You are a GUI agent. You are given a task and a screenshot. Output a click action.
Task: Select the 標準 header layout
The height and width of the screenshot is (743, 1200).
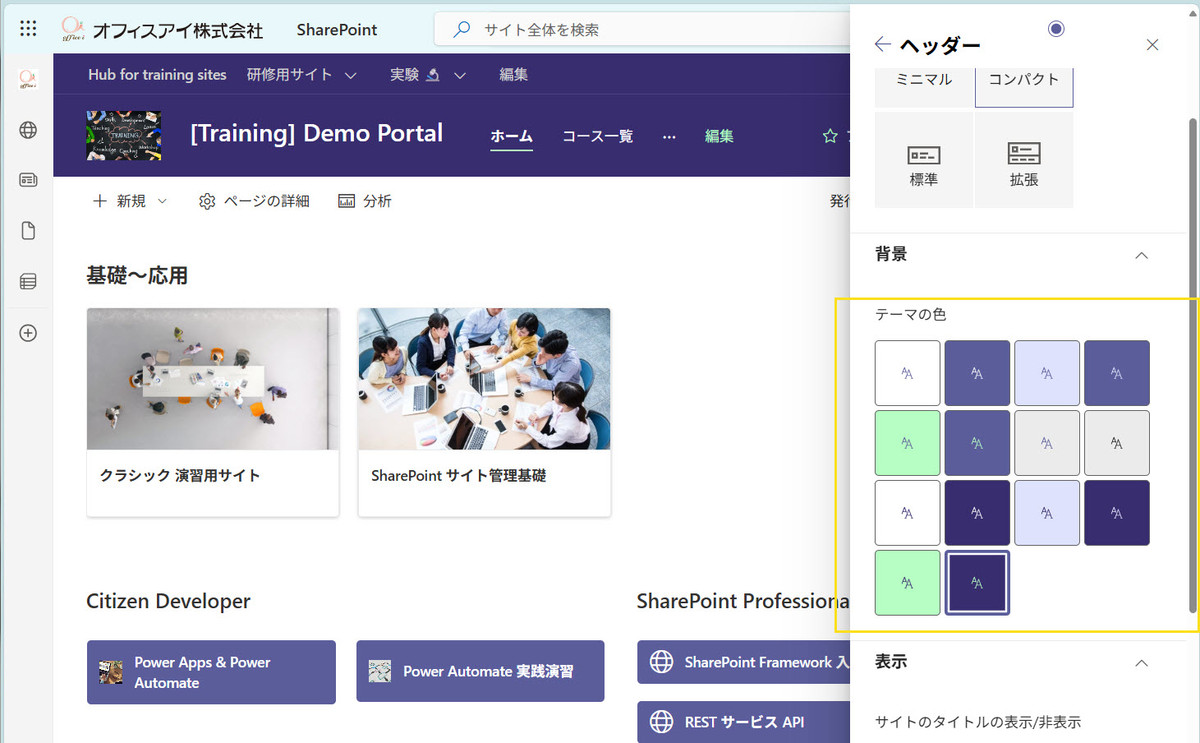click(x=924, y=160)
